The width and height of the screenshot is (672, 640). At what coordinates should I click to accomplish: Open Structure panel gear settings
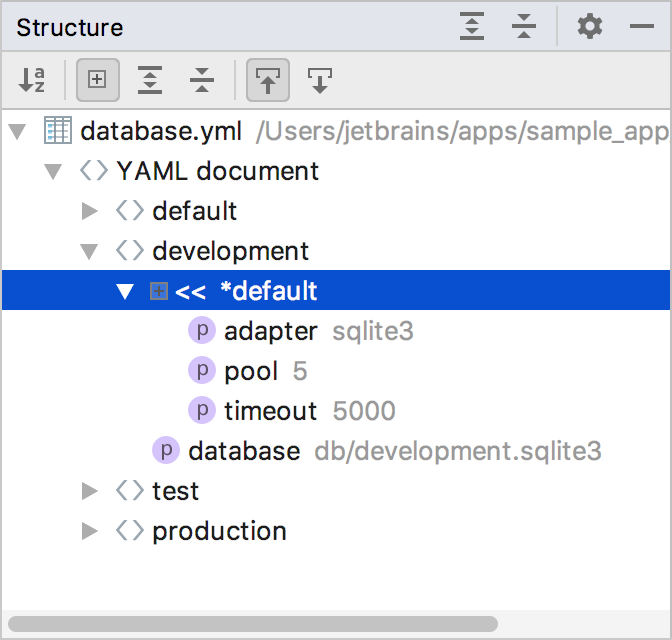click(x=590, y=26)
